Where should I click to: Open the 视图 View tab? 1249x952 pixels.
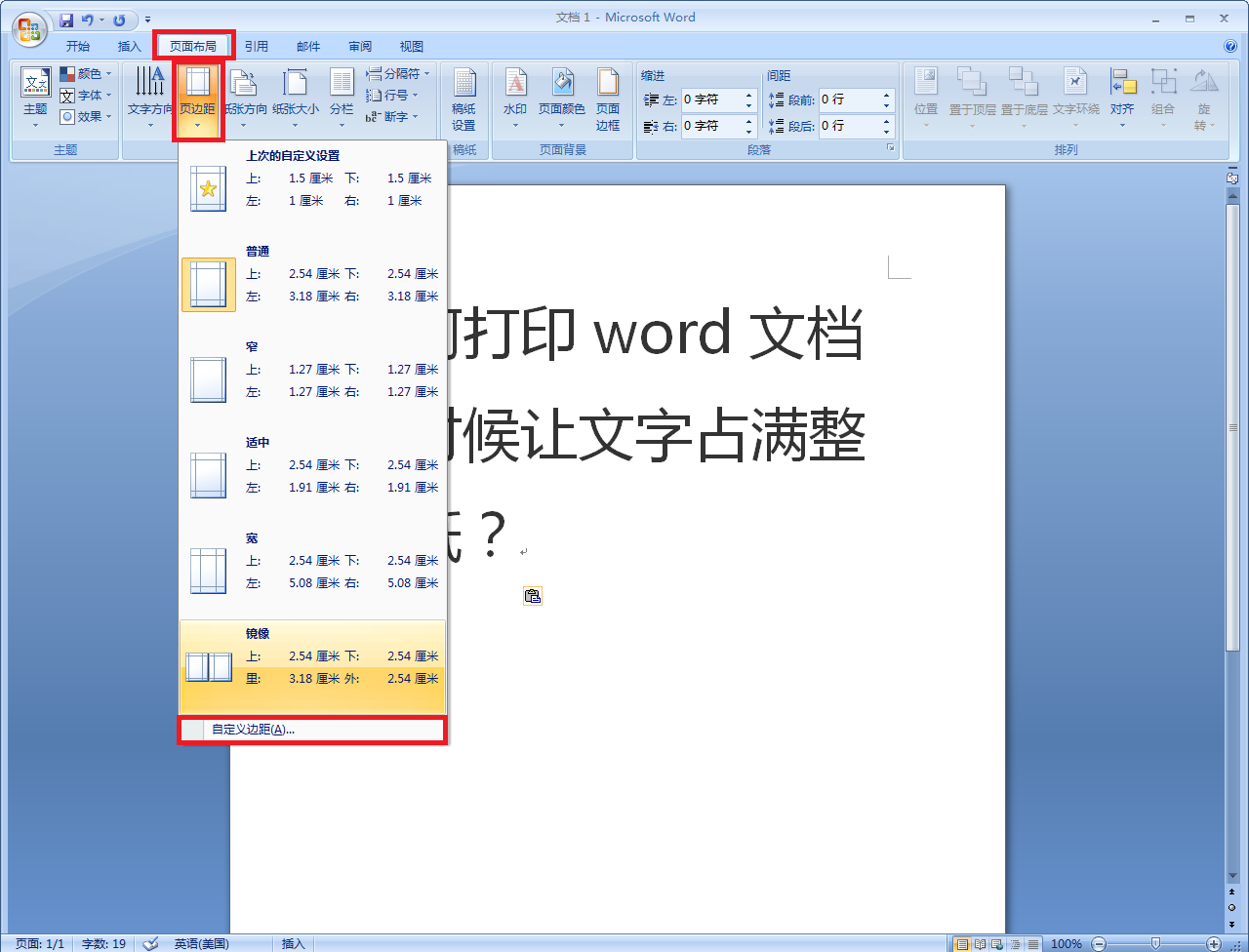412,46
